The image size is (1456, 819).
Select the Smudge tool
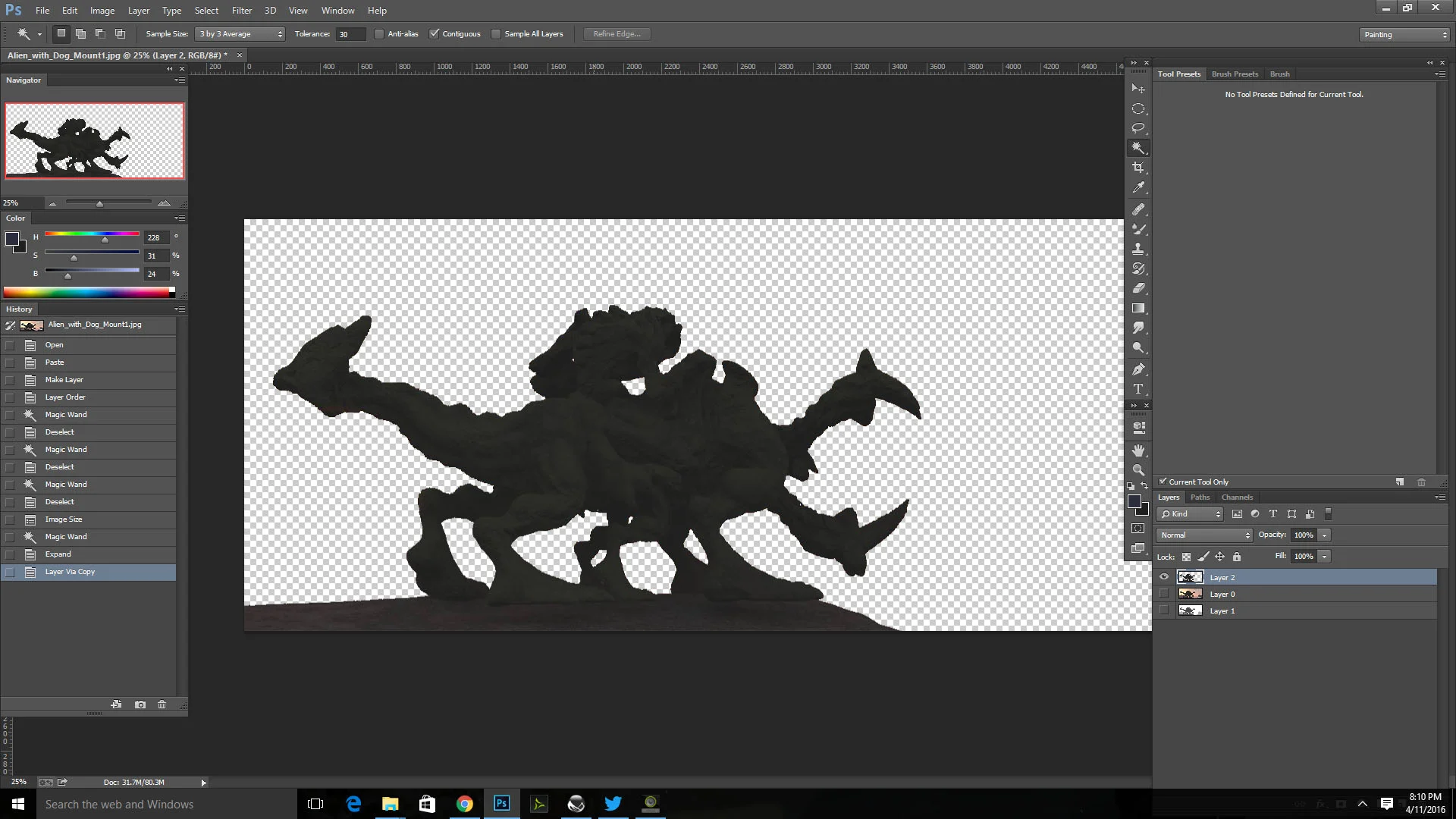tap(1138, 328)
